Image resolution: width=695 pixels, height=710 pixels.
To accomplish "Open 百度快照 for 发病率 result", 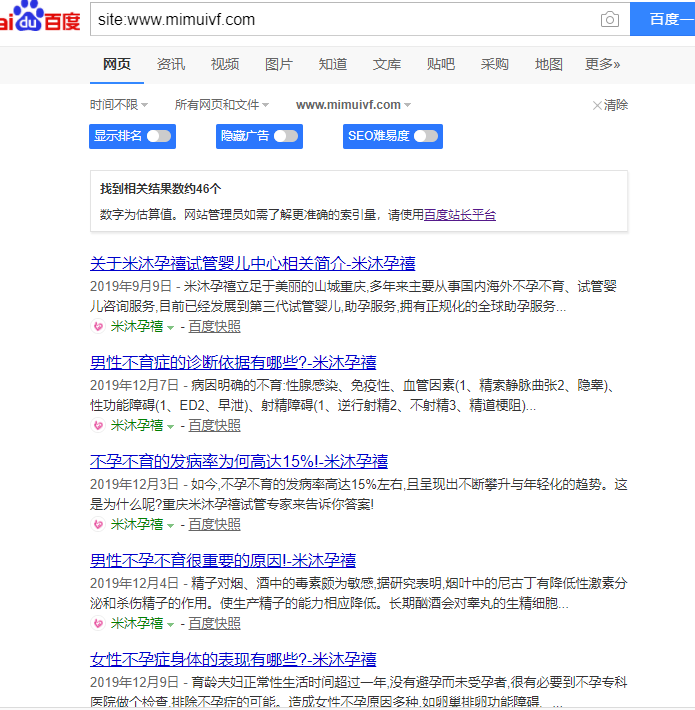I will [214, 524].
